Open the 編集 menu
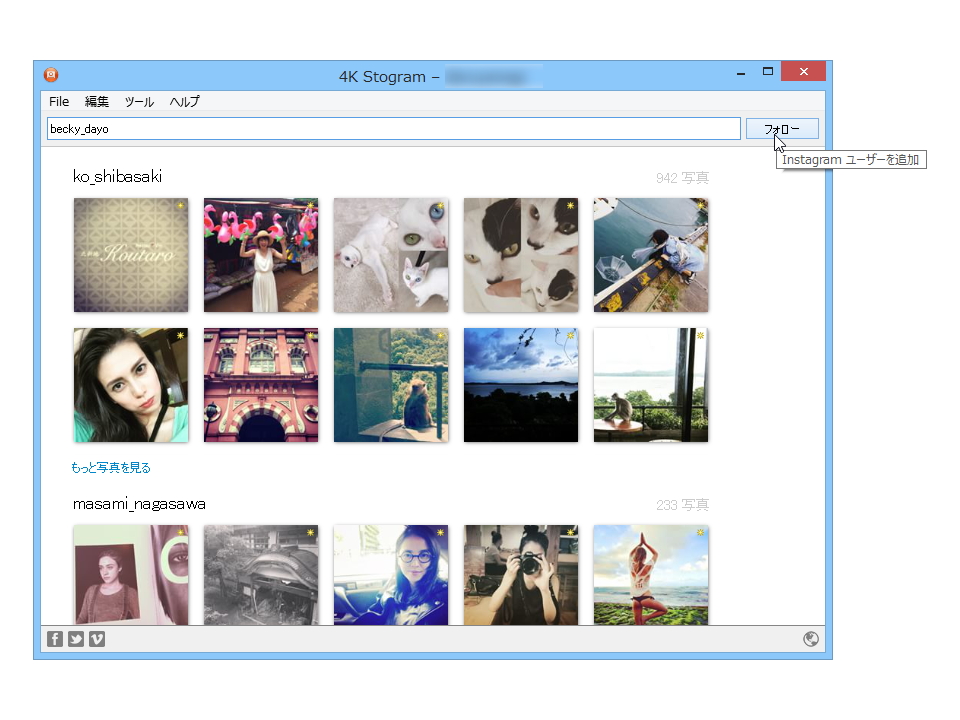The width and height of the screenshot is (960, 720). tap(97, 102)
